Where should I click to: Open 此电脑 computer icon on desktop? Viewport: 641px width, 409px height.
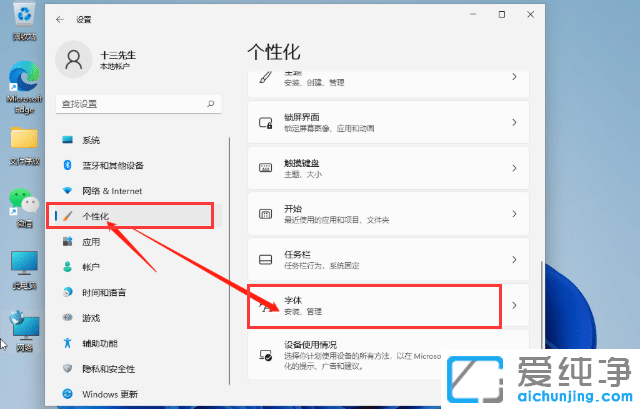[25, 270]
